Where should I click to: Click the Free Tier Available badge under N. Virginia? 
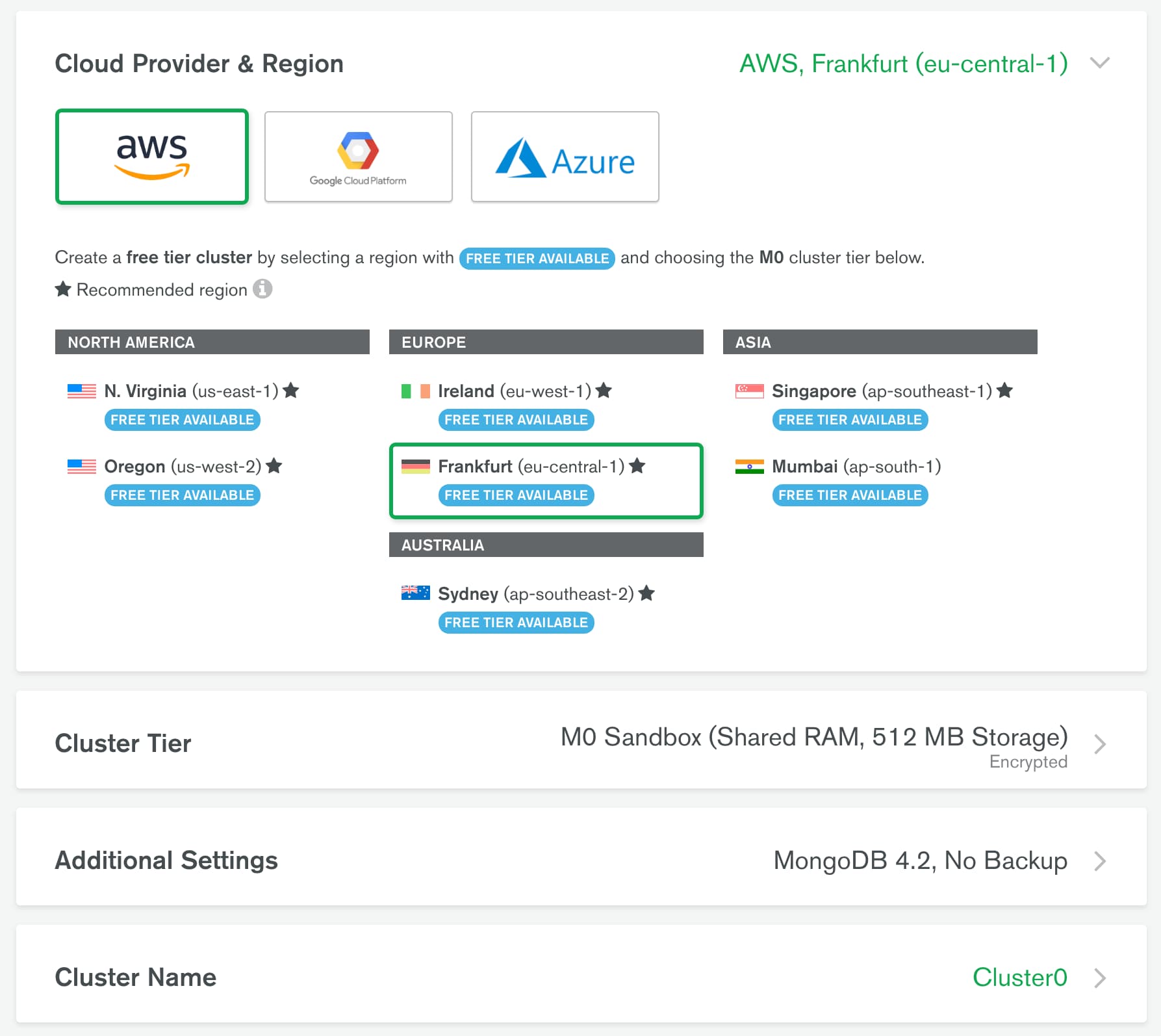pyautogui.click(x=183, y=420)
